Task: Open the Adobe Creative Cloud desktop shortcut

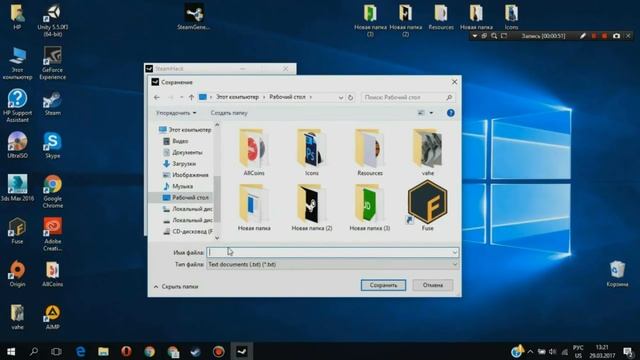Action: coord(53,234)
